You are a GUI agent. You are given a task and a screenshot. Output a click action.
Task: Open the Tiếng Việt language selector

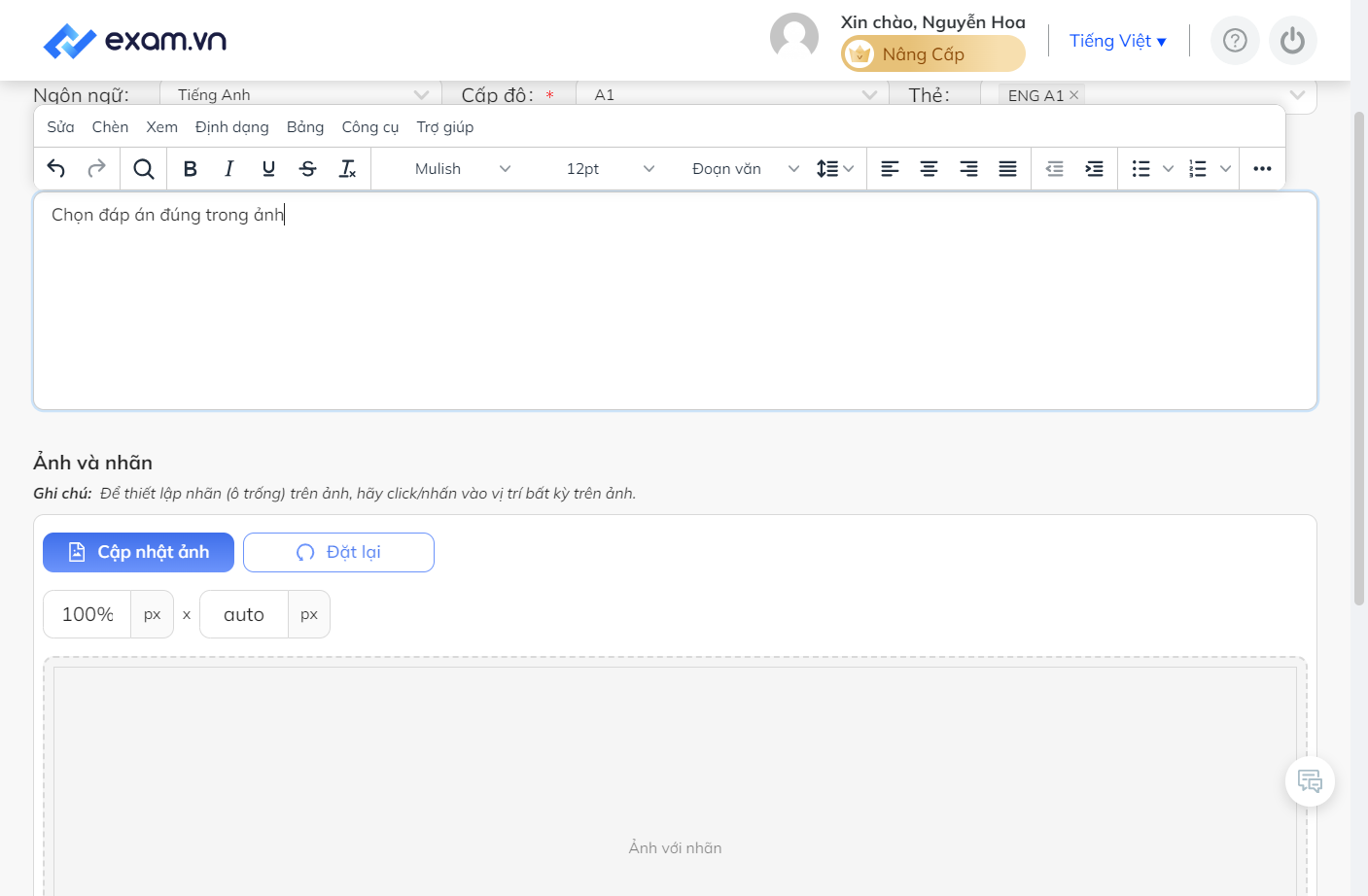(1118, 41)
